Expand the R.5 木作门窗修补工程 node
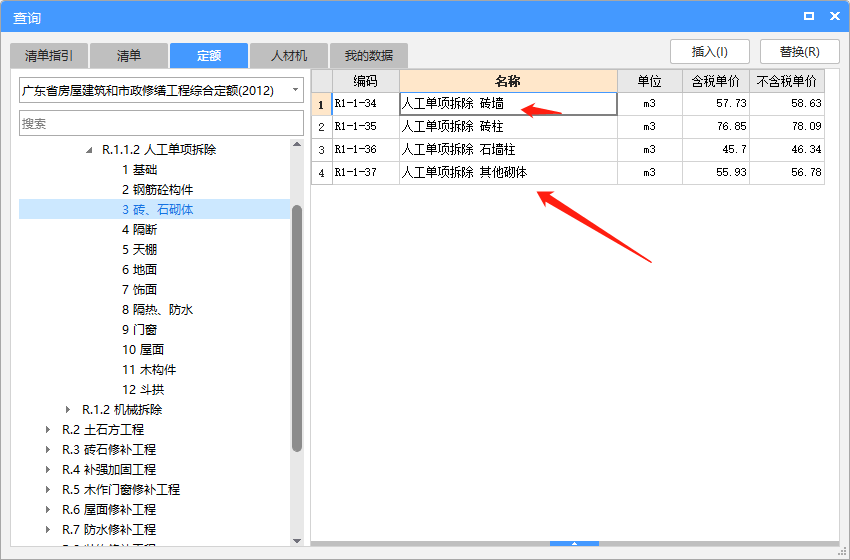The height and width of the screenshot is (560, 850). pos(48,490)
